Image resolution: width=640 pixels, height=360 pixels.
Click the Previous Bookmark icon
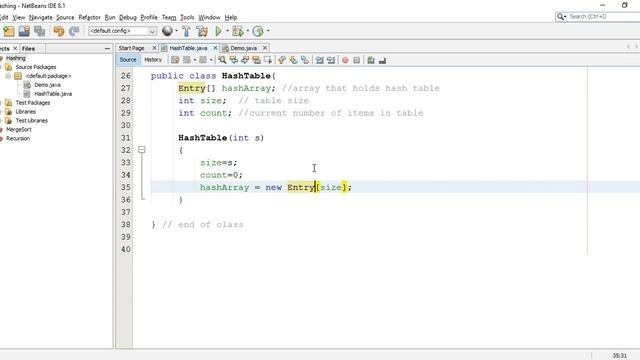[282, 60]
